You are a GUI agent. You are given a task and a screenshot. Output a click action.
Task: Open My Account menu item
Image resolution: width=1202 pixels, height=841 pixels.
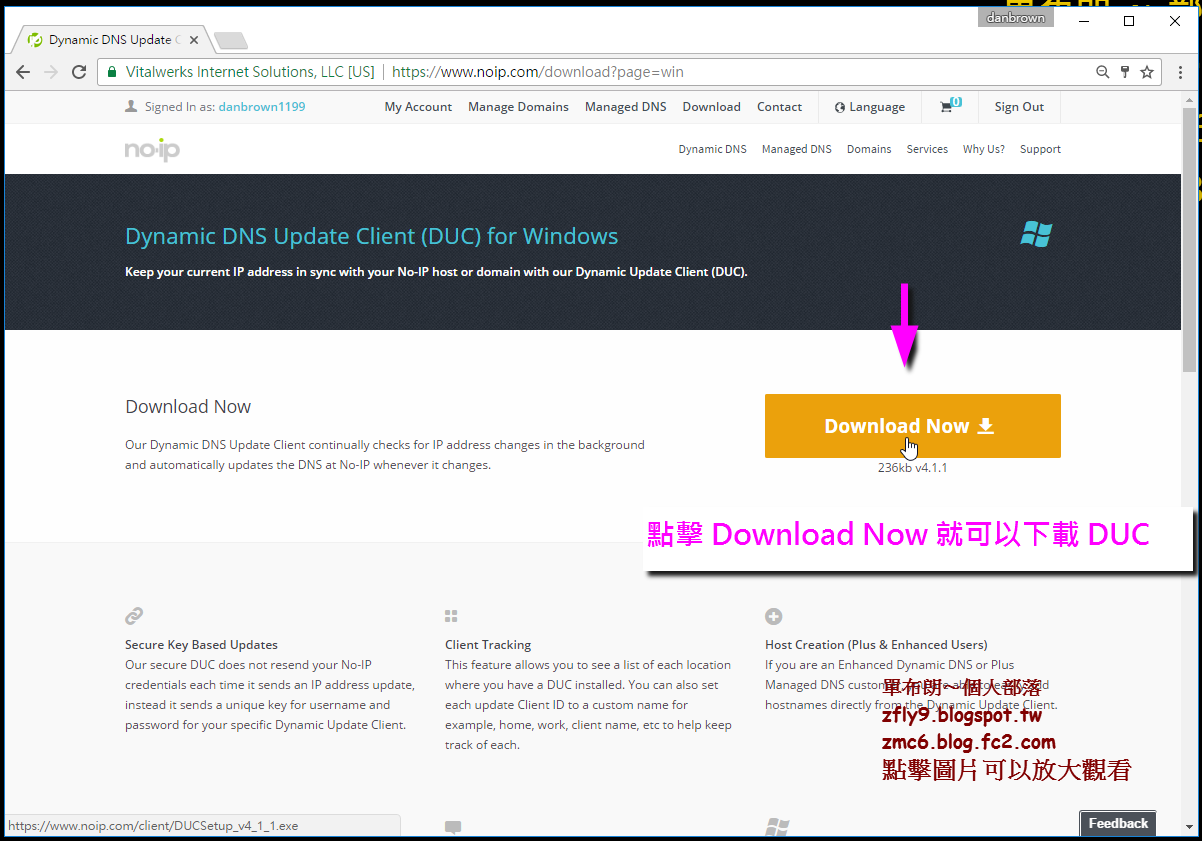coord(418,107)
